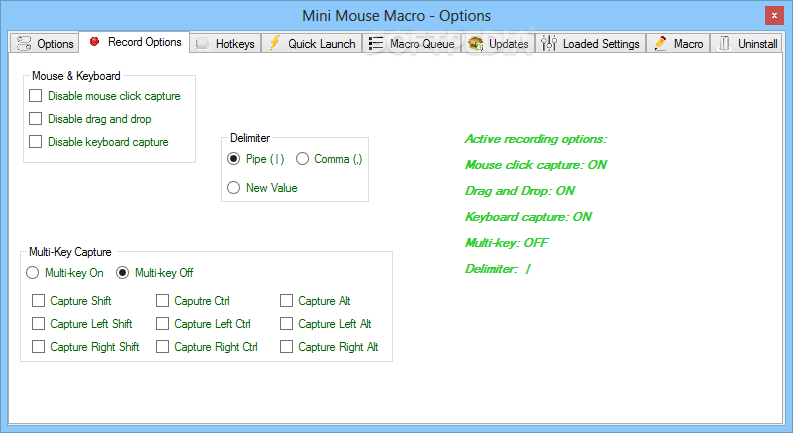The width and height of the screenshot is (793, 433).
Task: Enable Disable mouse click capture checkbox
Action: coord(35,96)
